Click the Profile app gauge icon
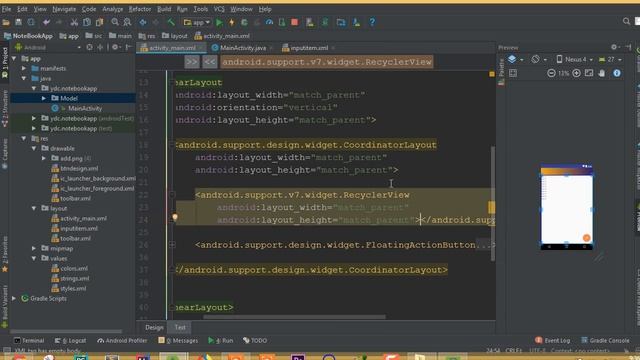The height and width of the screenshot is (360, 640). 269,22
